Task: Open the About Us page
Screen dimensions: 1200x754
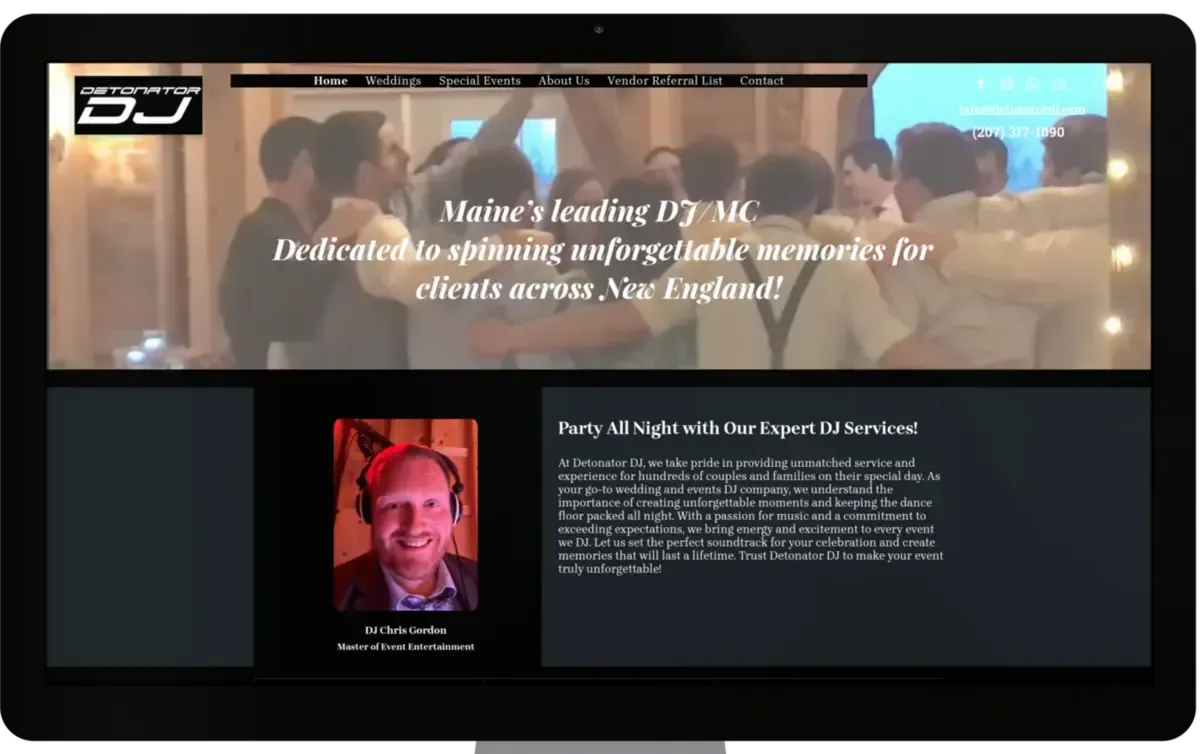Action: click(564, 81)
